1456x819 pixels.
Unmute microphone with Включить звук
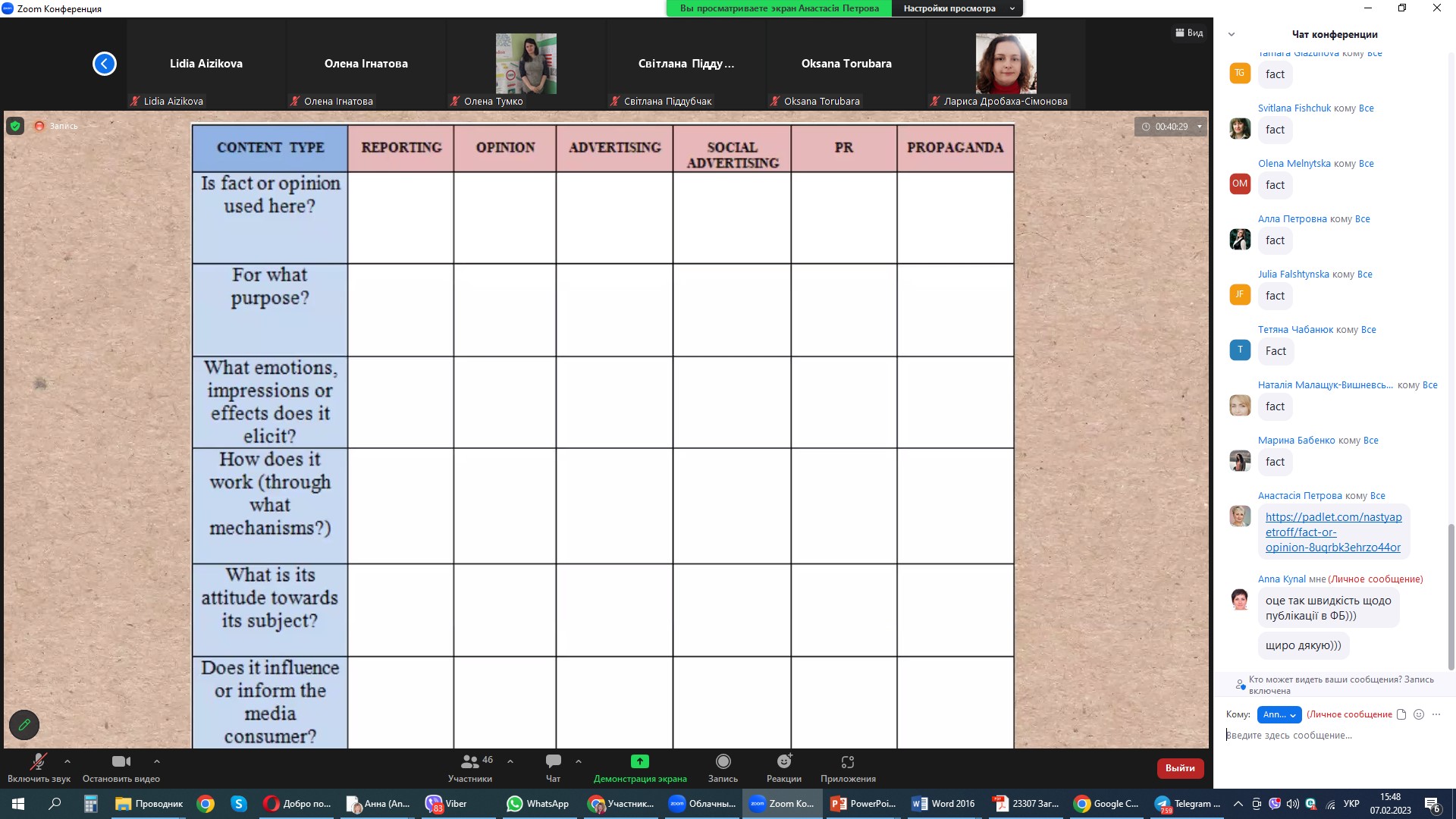[x=38, y=761]
